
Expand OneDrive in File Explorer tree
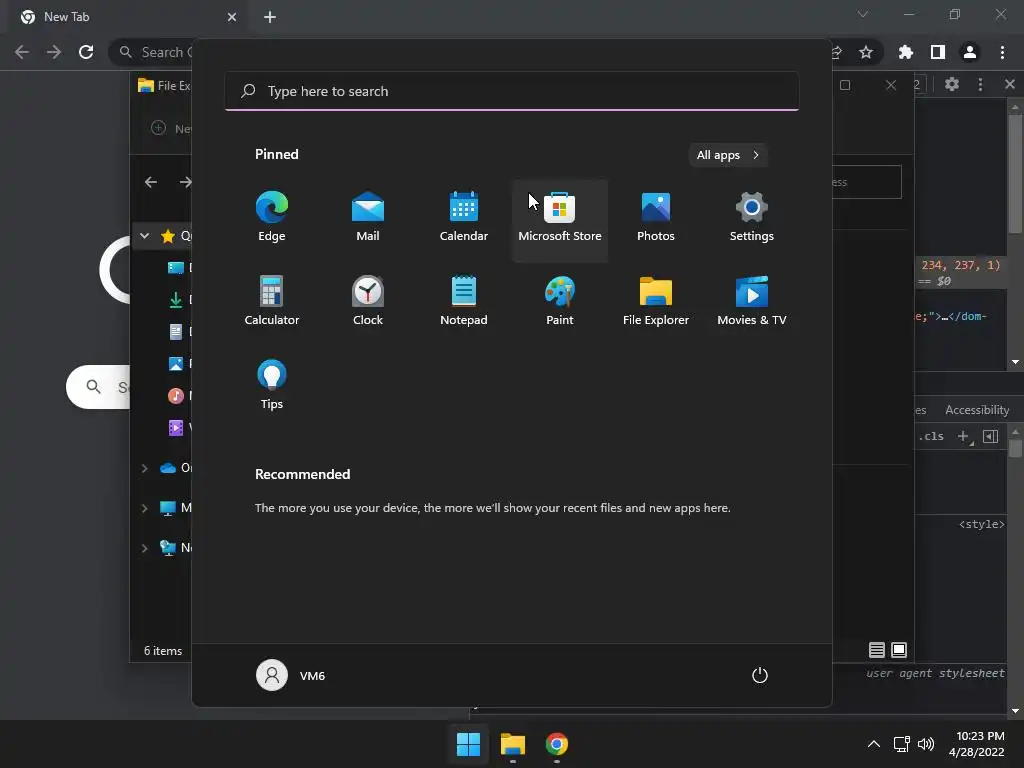point(144,468)
